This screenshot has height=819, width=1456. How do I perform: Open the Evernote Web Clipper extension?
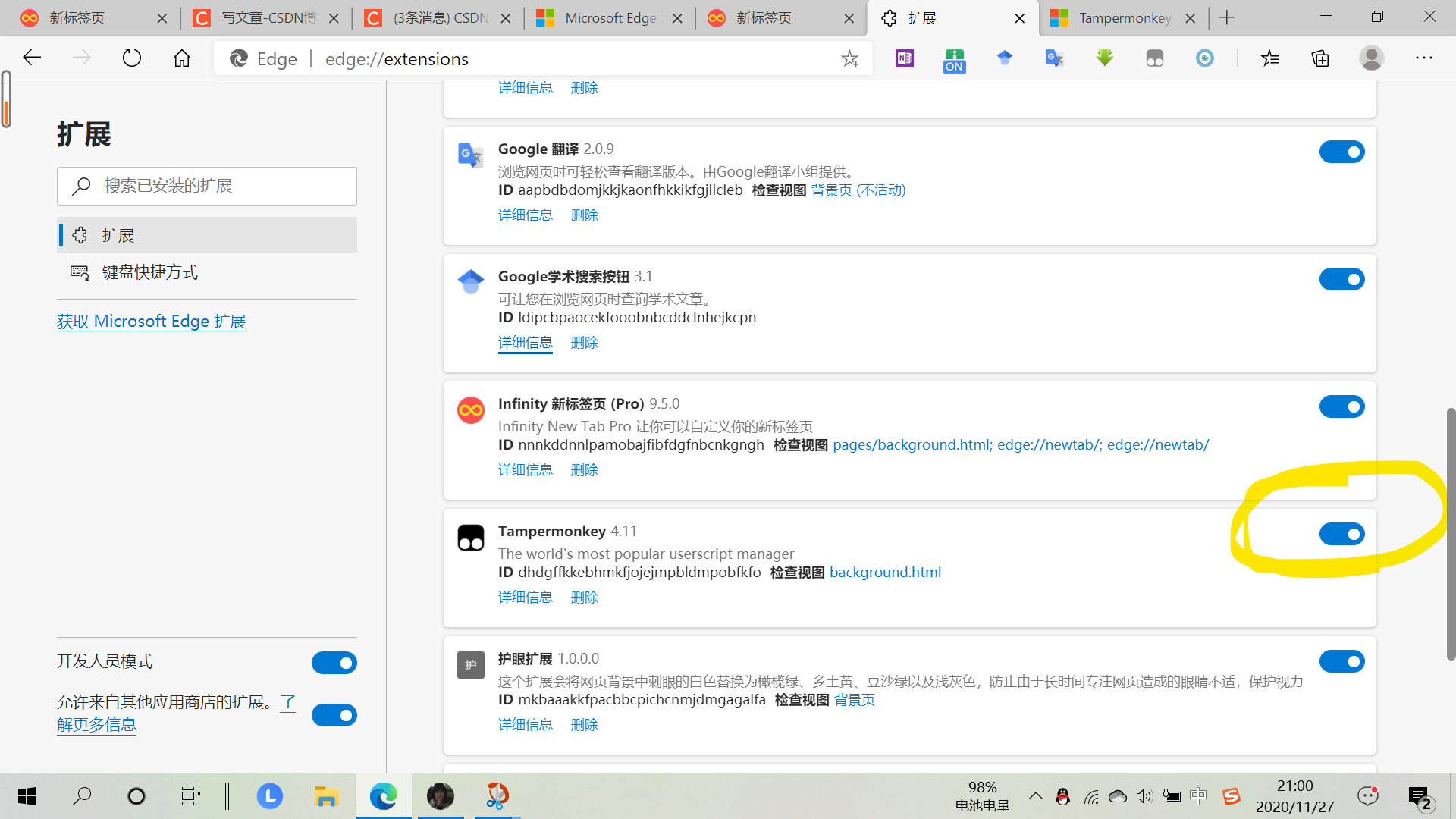pos(954,58)
